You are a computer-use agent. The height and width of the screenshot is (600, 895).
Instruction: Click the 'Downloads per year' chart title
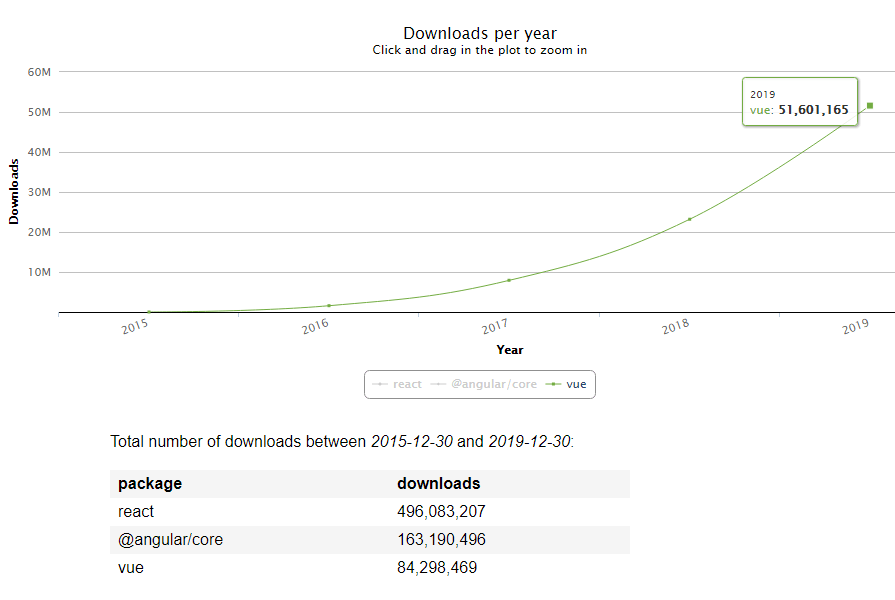tap(480, 34)
